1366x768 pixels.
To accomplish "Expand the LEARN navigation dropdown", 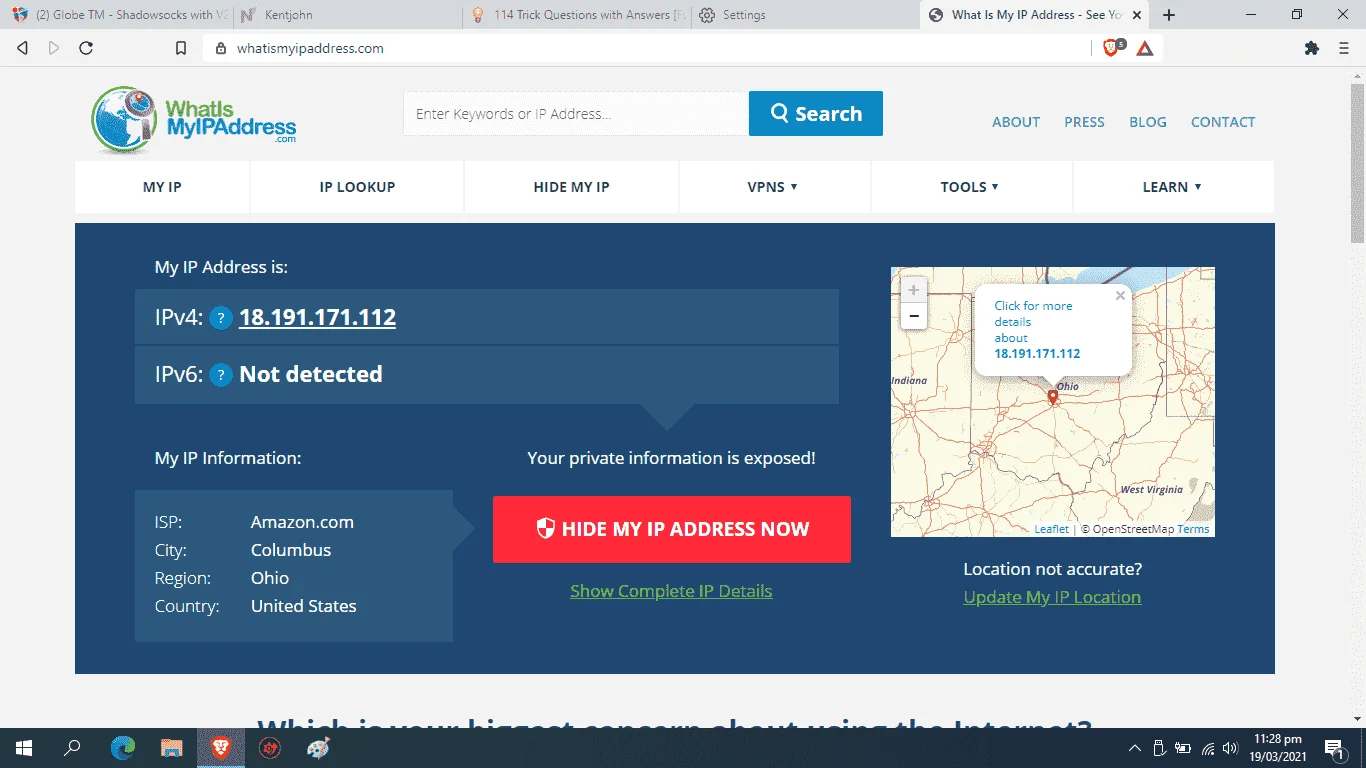I will click(x=1173, y=187).
